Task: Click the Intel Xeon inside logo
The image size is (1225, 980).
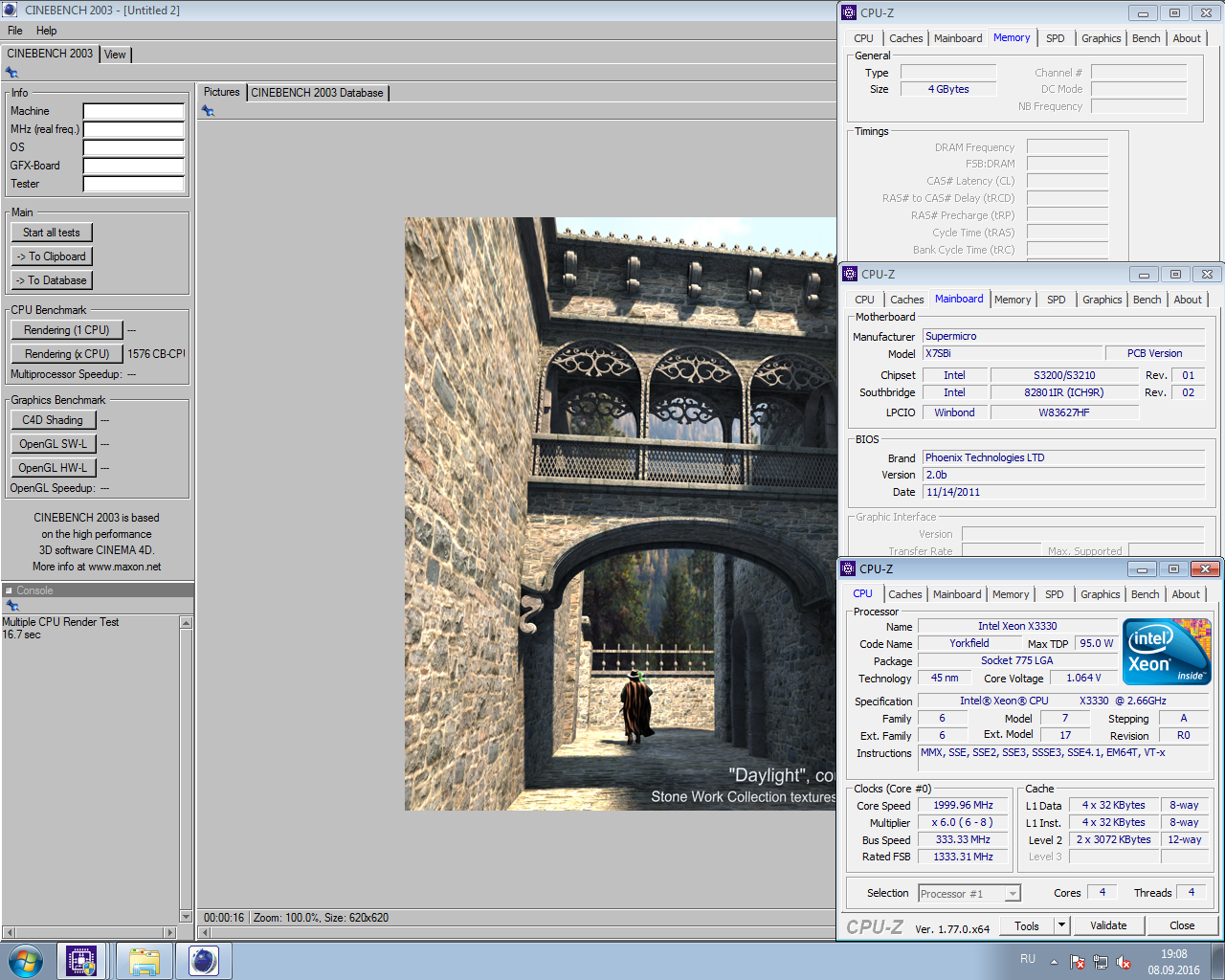Action: point(1168,652)
